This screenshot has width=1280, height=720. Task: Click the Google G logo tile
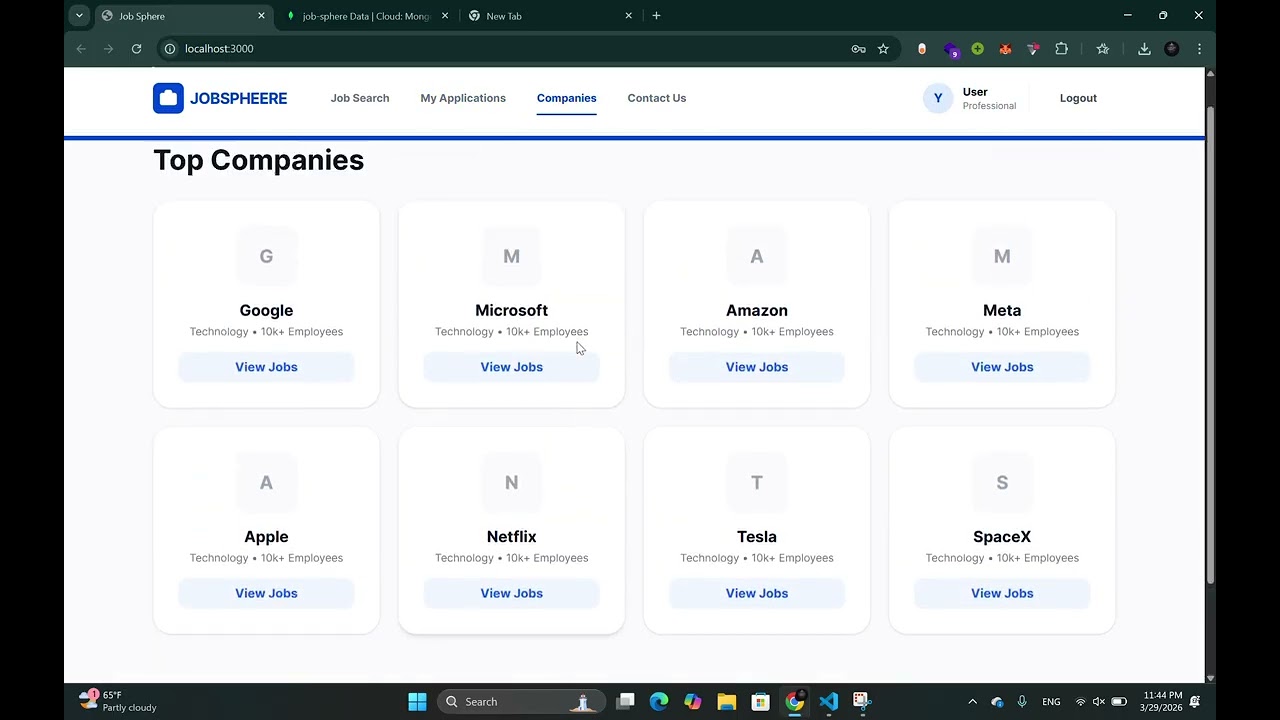click(266, 256)
